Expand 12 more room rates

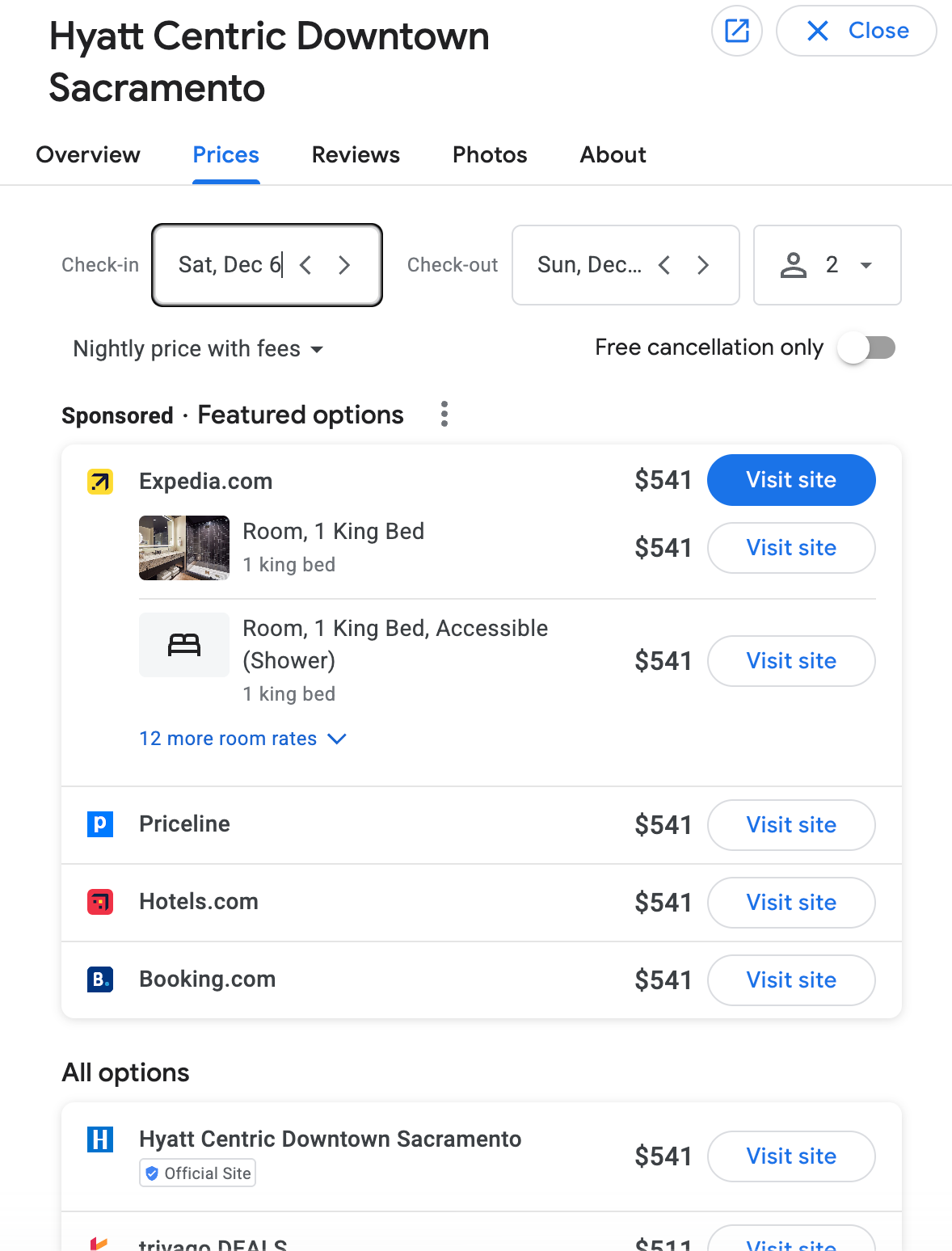[242, 739]
